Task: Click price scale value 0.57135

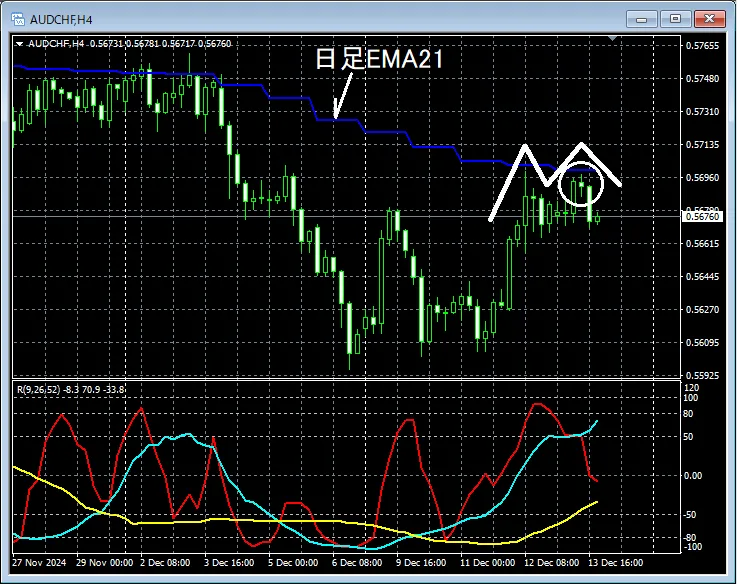Action: (x=702, y=144)
